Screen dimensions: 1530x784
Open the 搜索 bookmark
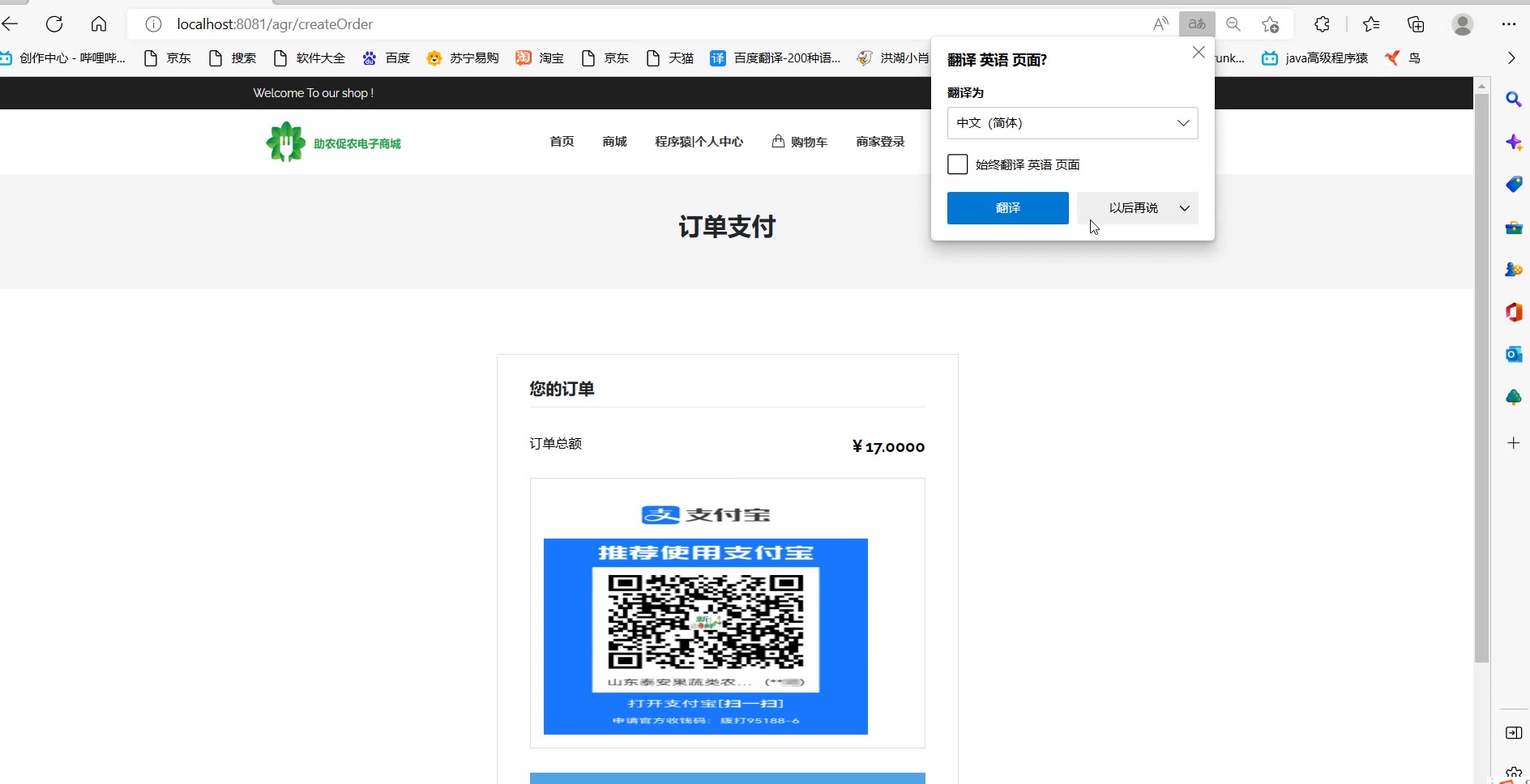click(233, 58)
